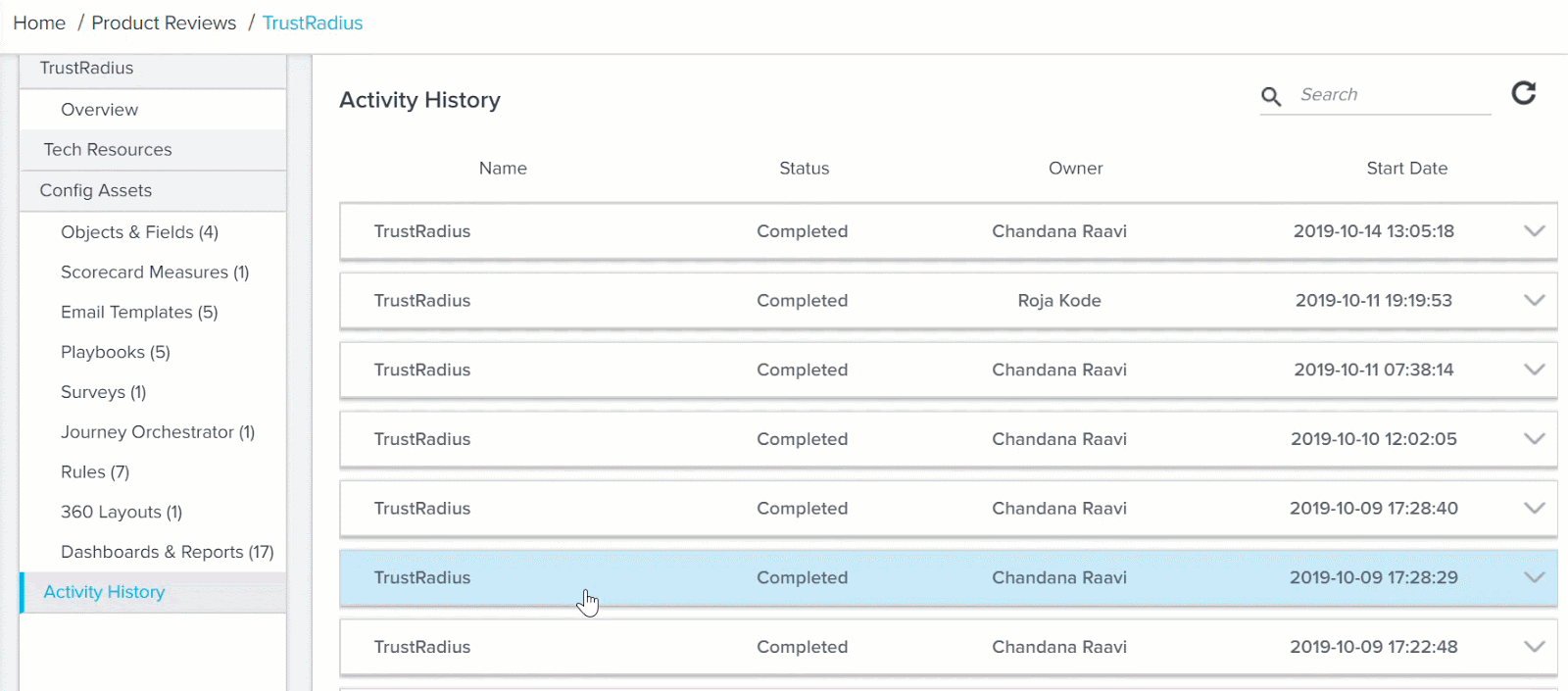
Task: Expand the 2019-10-09 17:28:40 row chevron
Action: click(x=1535, y=508)
